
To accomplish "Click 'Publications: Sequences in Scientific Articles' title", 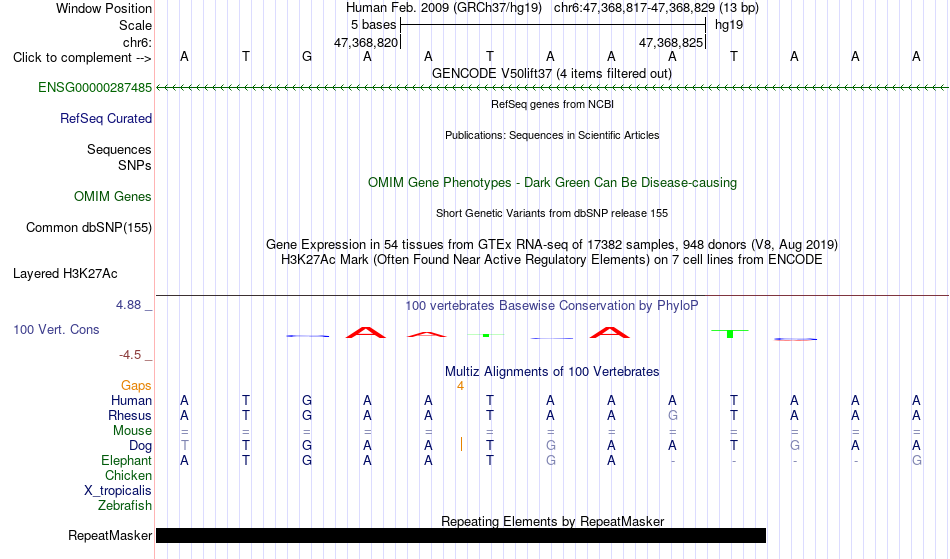I will (x=552, y=135).
